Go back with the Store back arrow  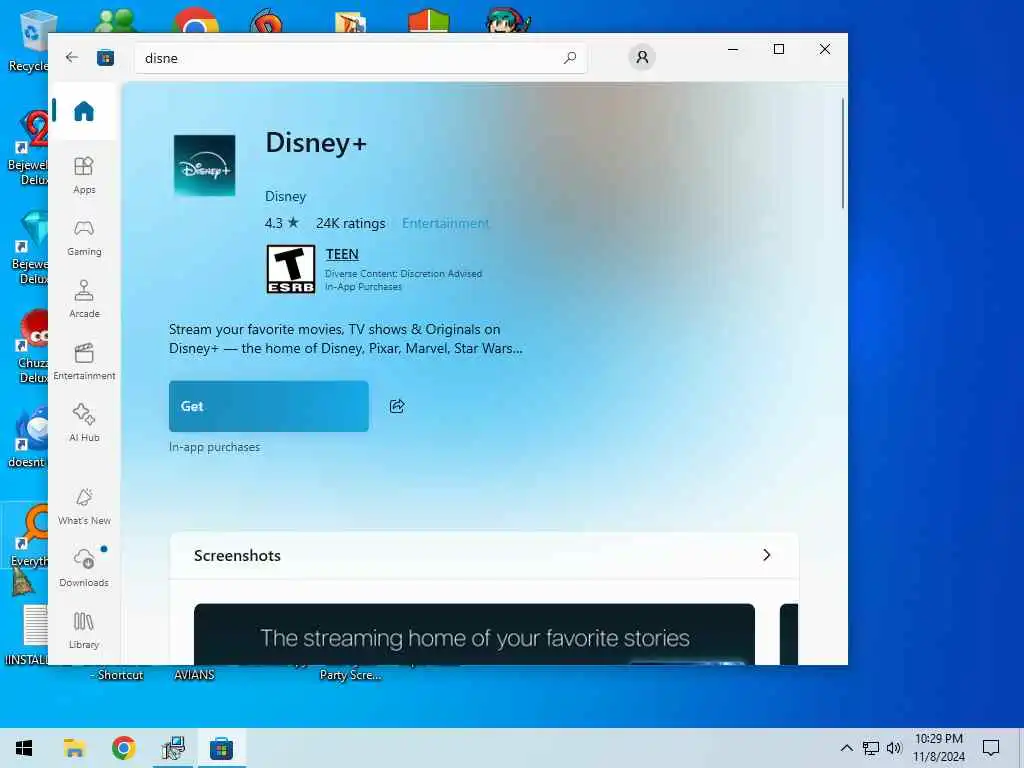click(72, 57)
